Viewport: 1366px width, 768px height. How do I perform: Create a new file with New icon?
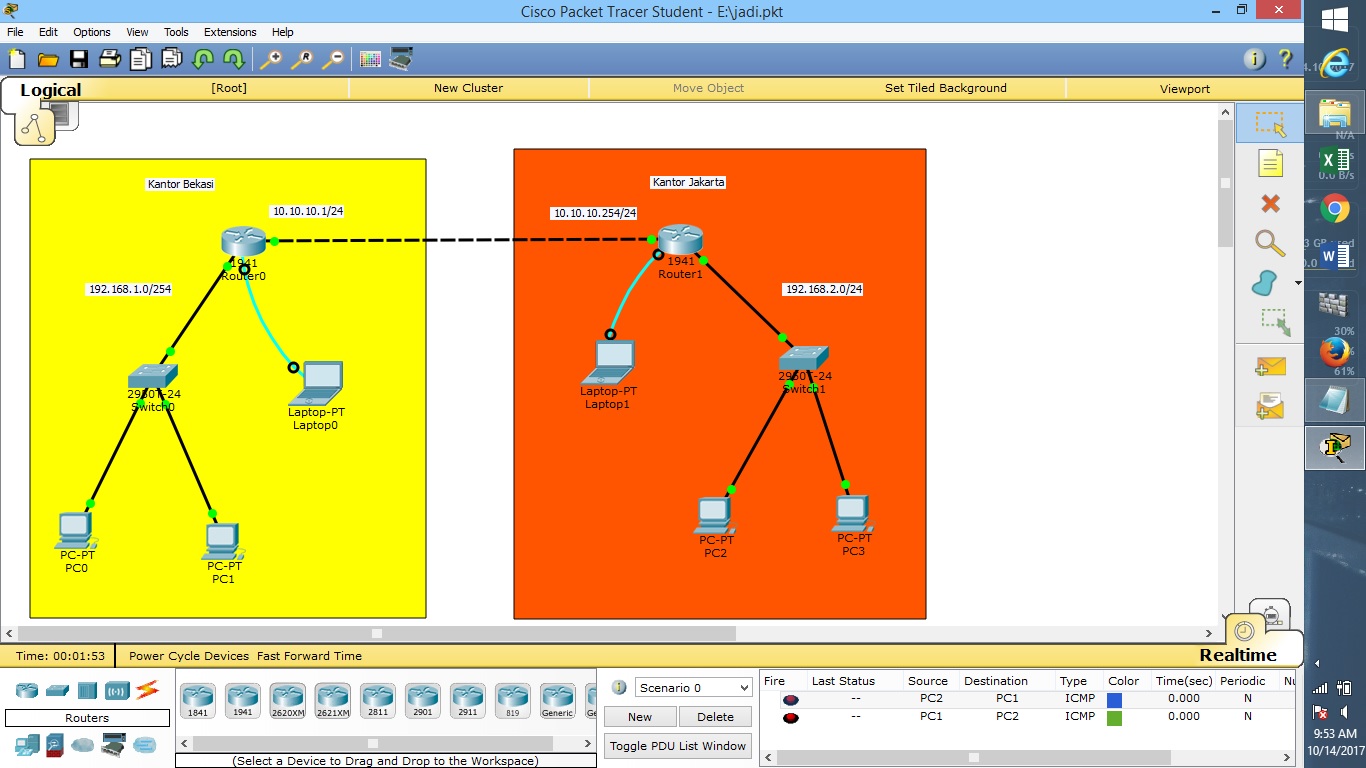point(17,59)
